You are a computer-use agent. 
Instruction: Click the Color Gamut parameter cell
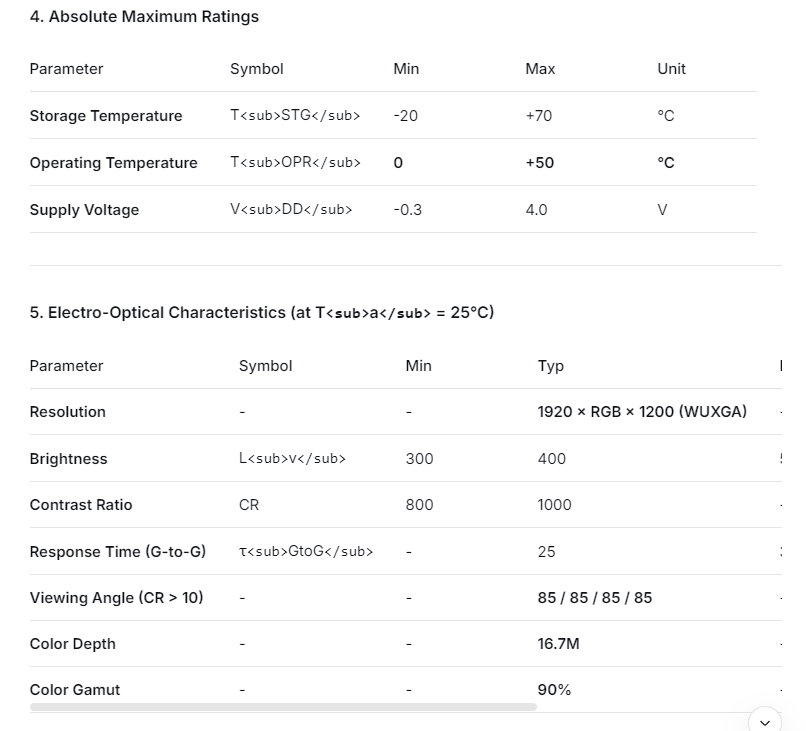click(x=75, y=690)
